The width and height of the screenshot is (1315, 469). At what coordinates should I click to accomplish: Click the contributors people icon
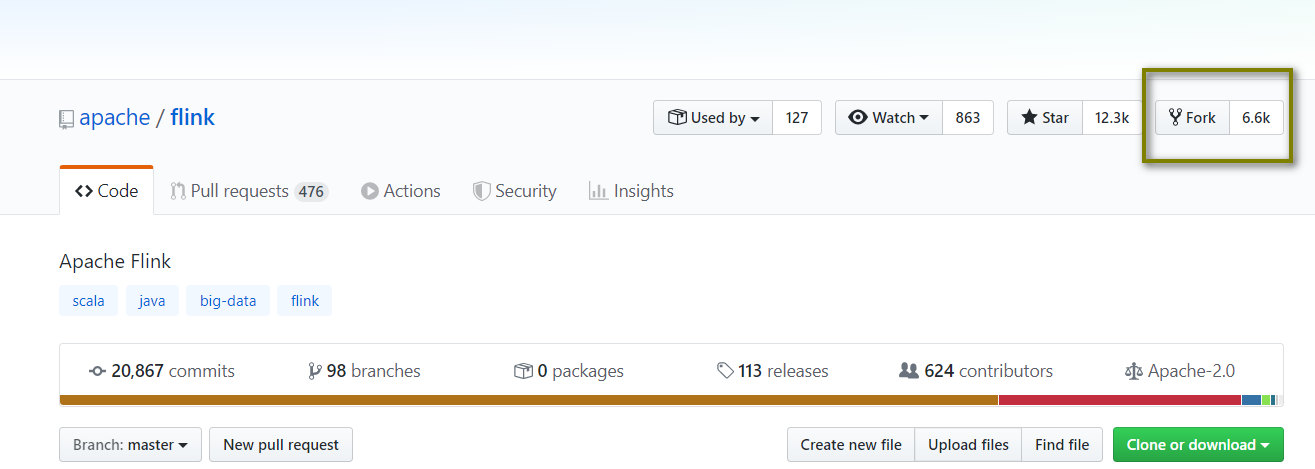click(x=908, y=371)
